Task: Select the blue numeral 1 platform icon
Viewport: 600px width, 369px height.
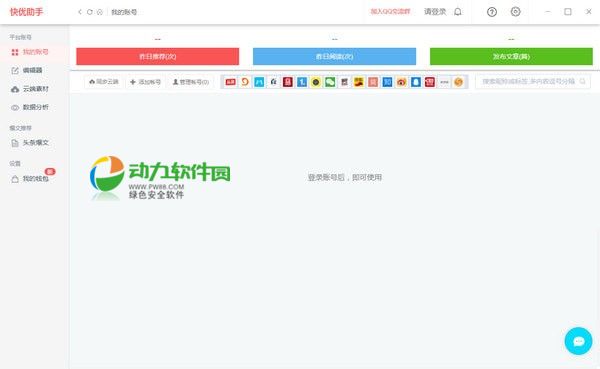Action: 302,82
